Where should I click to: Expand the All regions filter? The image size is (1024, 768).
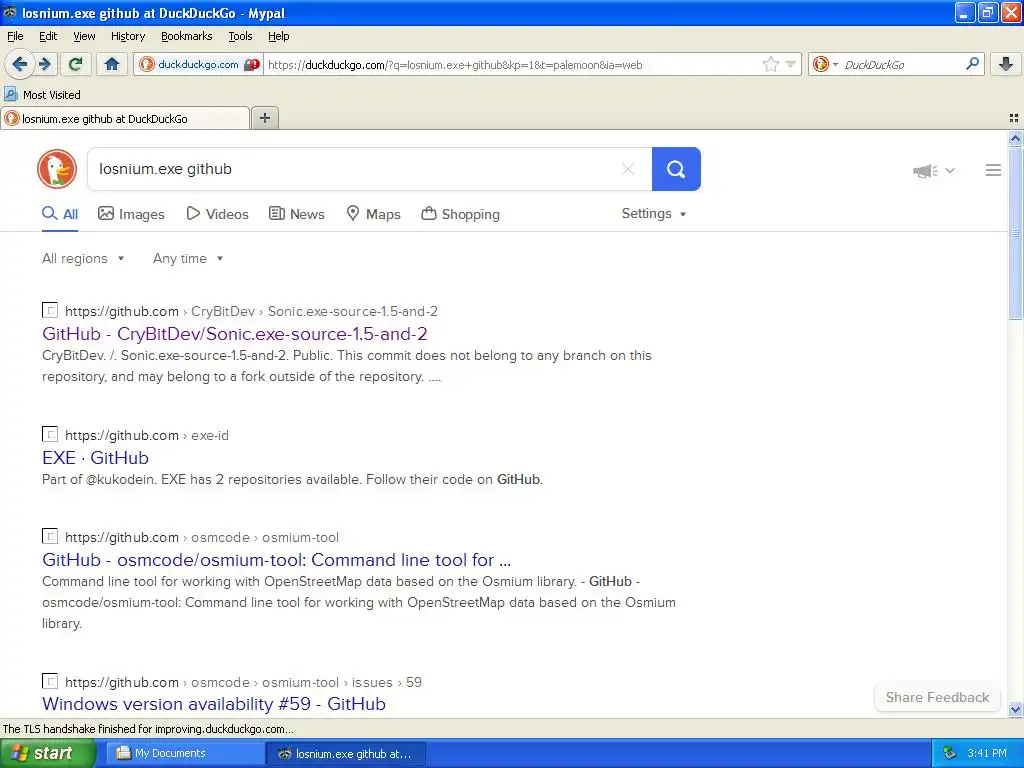[83, 259]
